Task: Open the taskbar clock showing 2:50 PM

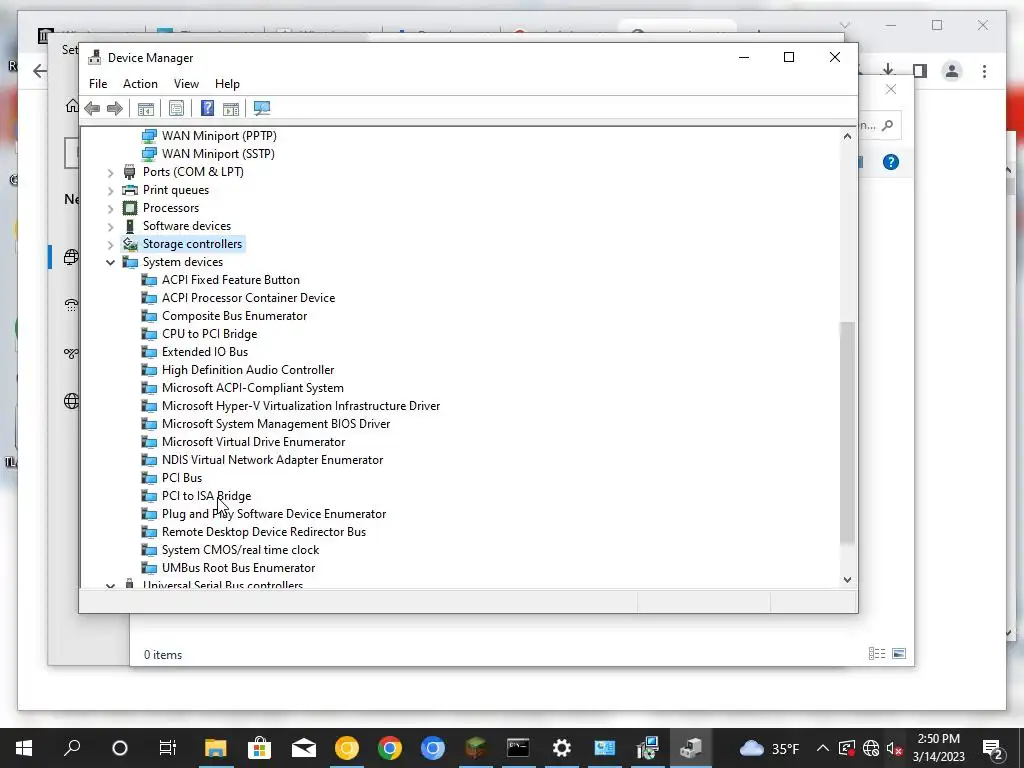Action: [x=938, y=748]
